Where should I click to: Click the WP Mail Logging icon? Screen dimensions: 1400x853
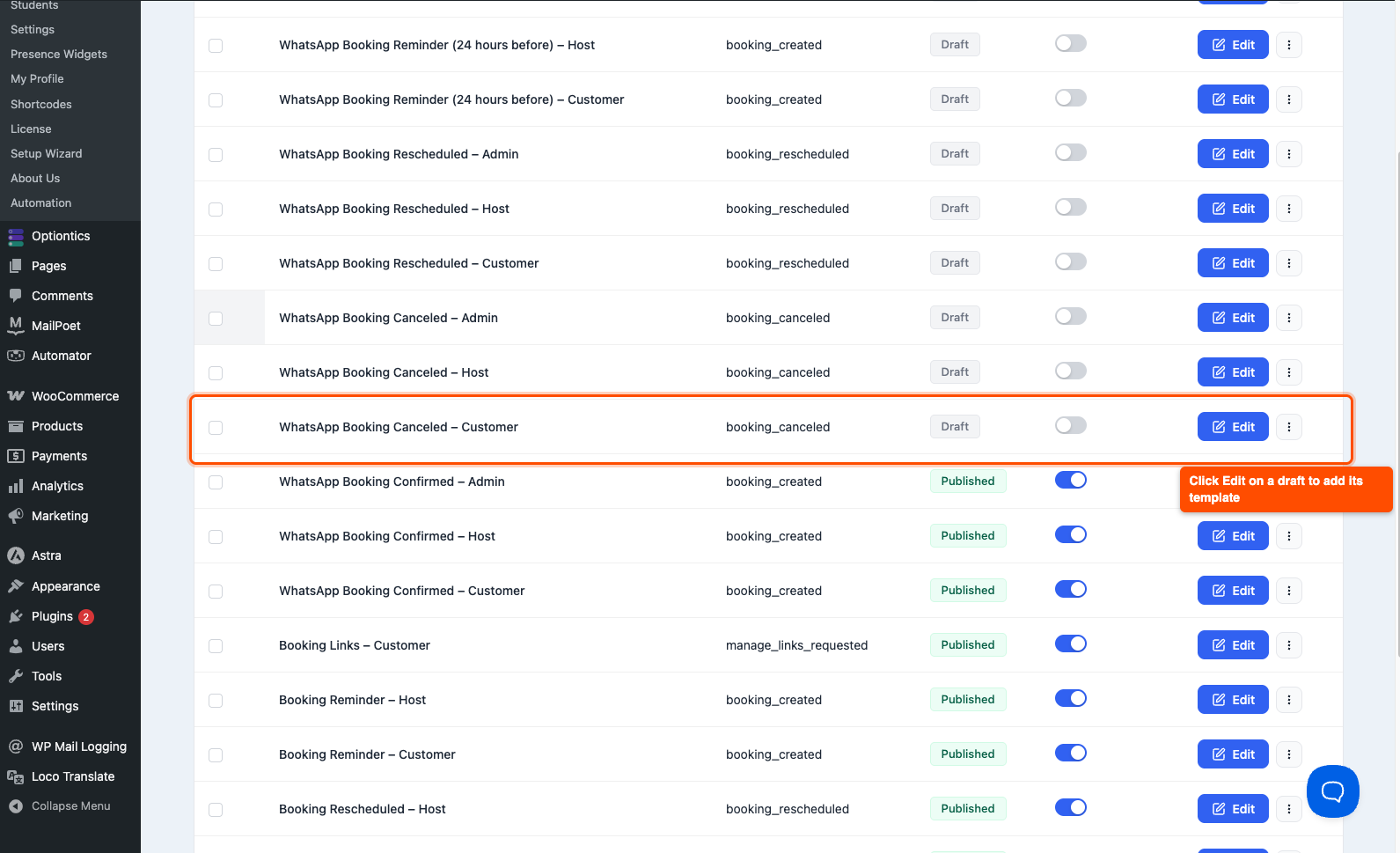coord(16,746)
